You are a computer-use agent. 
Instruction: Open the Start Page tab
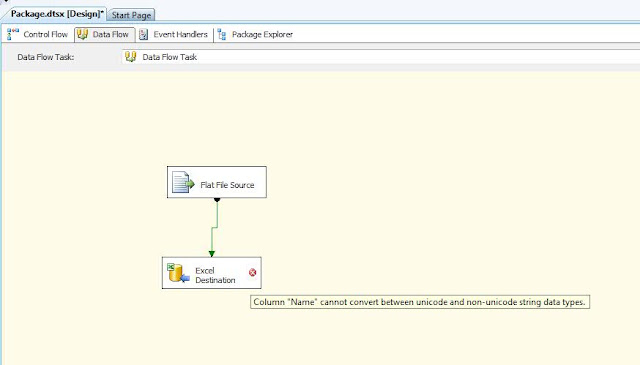coord(131,15)
